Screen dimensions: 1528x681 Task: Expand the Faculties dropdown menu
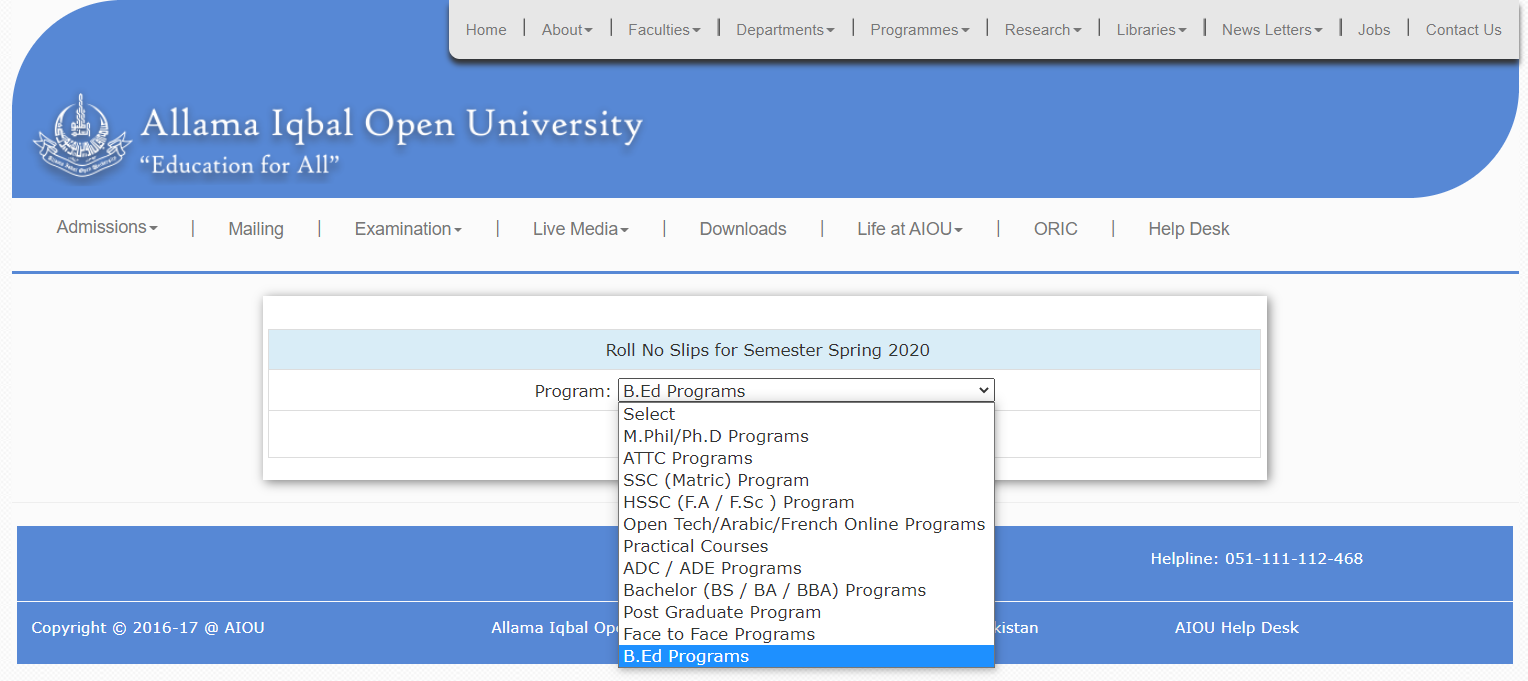tap(664, 30)
